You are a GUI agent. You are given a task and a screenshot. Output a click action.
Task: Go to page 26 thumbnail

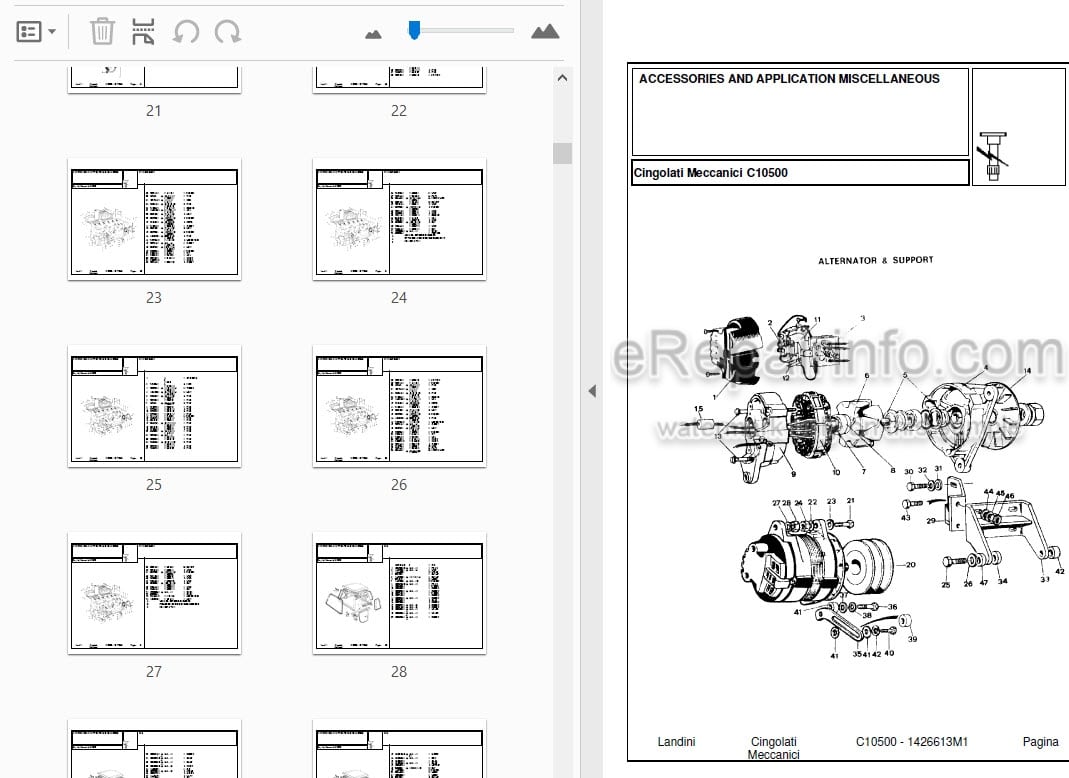tap(399, 406)
